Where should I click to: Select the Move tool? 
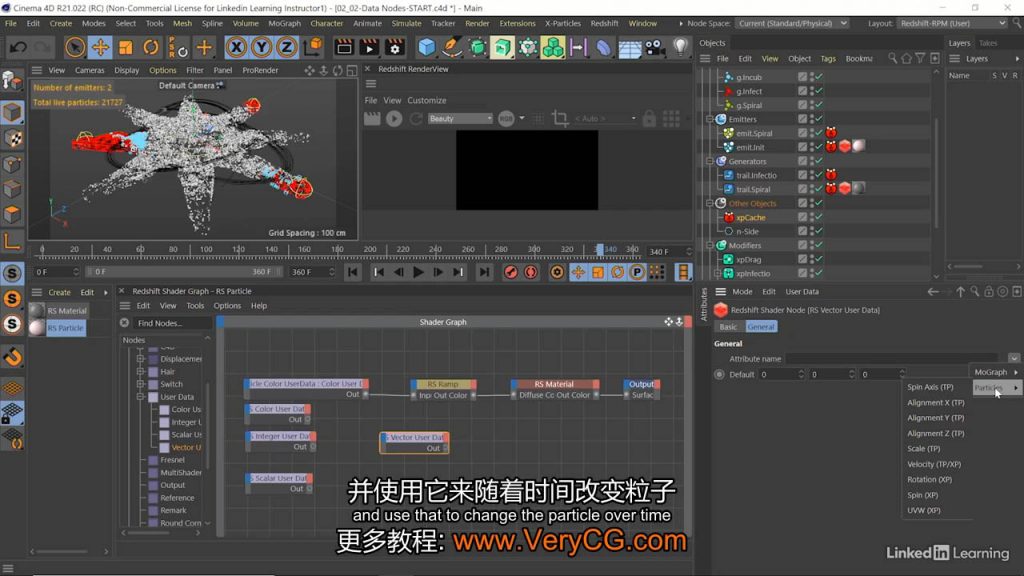pyautogui.click(x=100, y=47)
